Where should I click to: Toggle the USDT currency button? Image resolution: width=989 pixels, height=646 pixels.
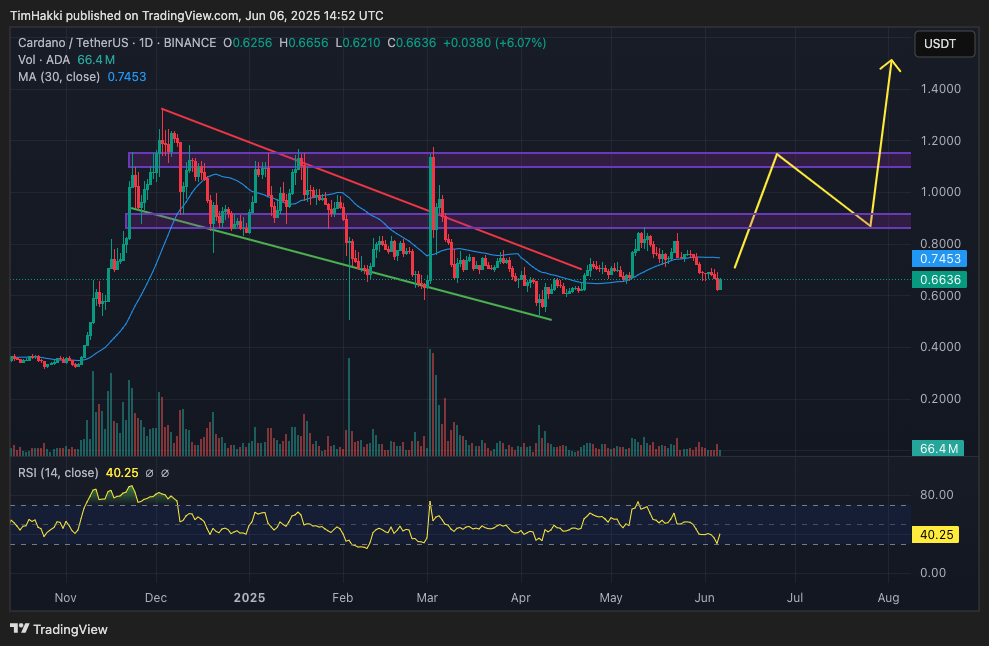[944, 43]
